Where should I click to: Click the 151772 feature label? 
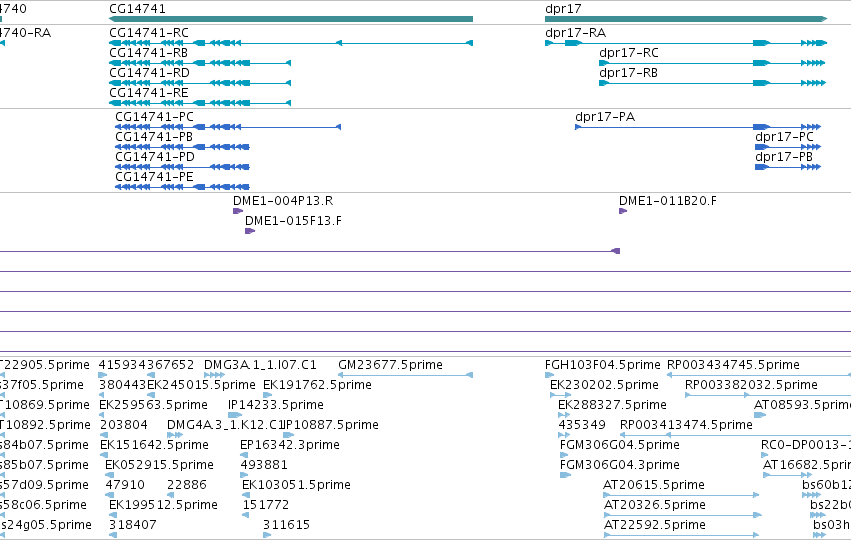click(265, 505)
